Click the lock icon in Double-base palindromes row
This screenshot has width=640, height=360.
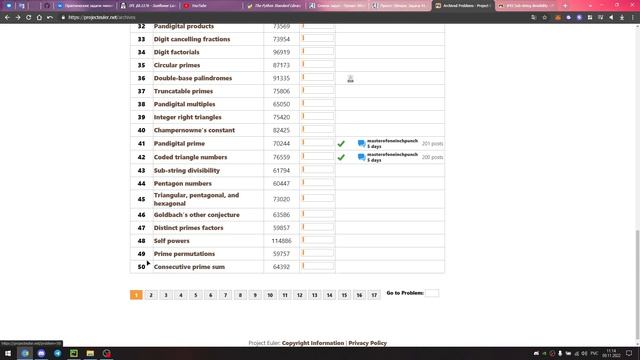point(350,78)
